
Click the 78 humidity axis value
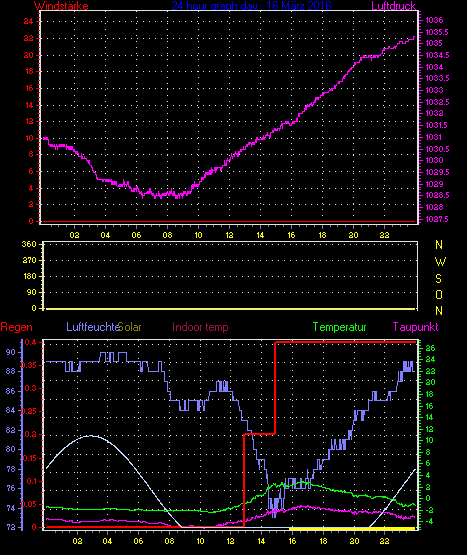(11, 469)
